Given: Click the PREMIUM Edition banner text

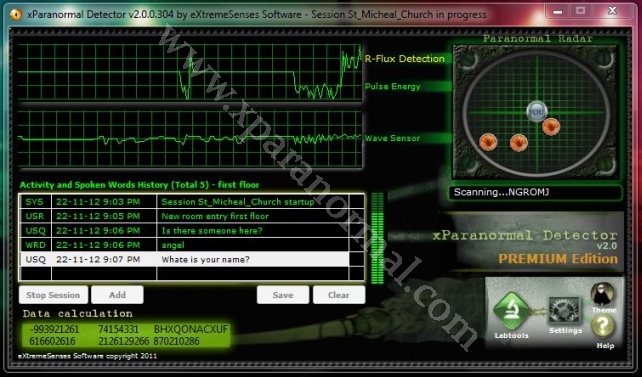Looking at the screenshot, I should click(558, 259).
